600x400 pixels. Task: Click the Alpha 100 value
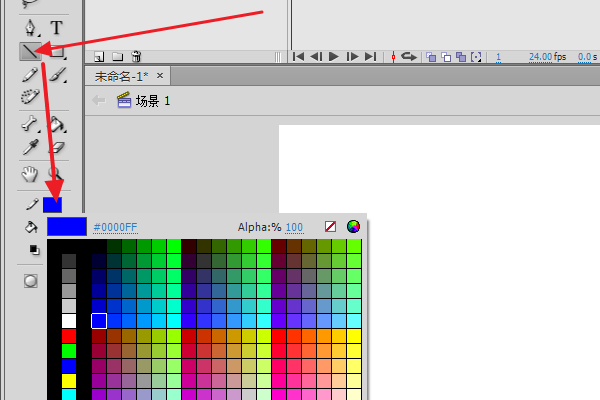point(294,227)
